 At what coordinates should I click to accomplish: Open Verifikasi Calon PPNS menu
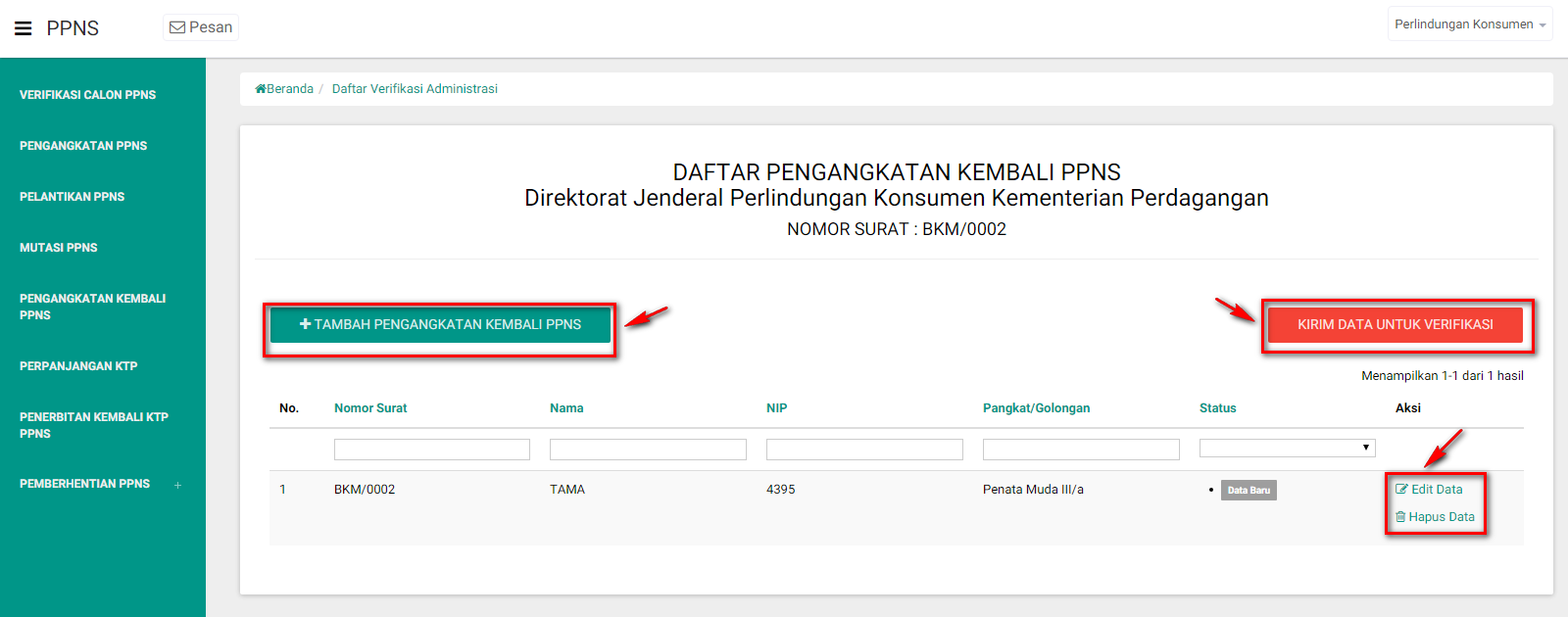click(87, 95)
